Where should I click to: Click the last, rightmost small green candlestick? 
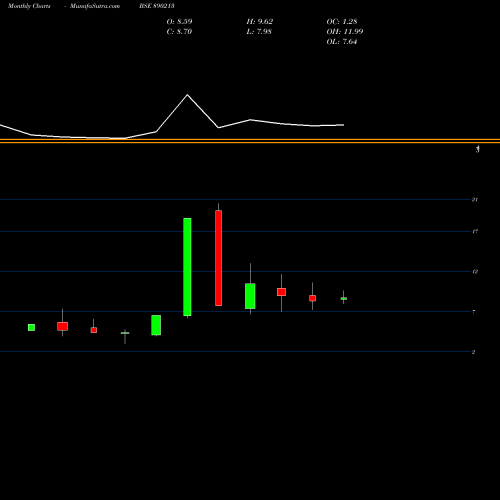[x=344, y=299]
